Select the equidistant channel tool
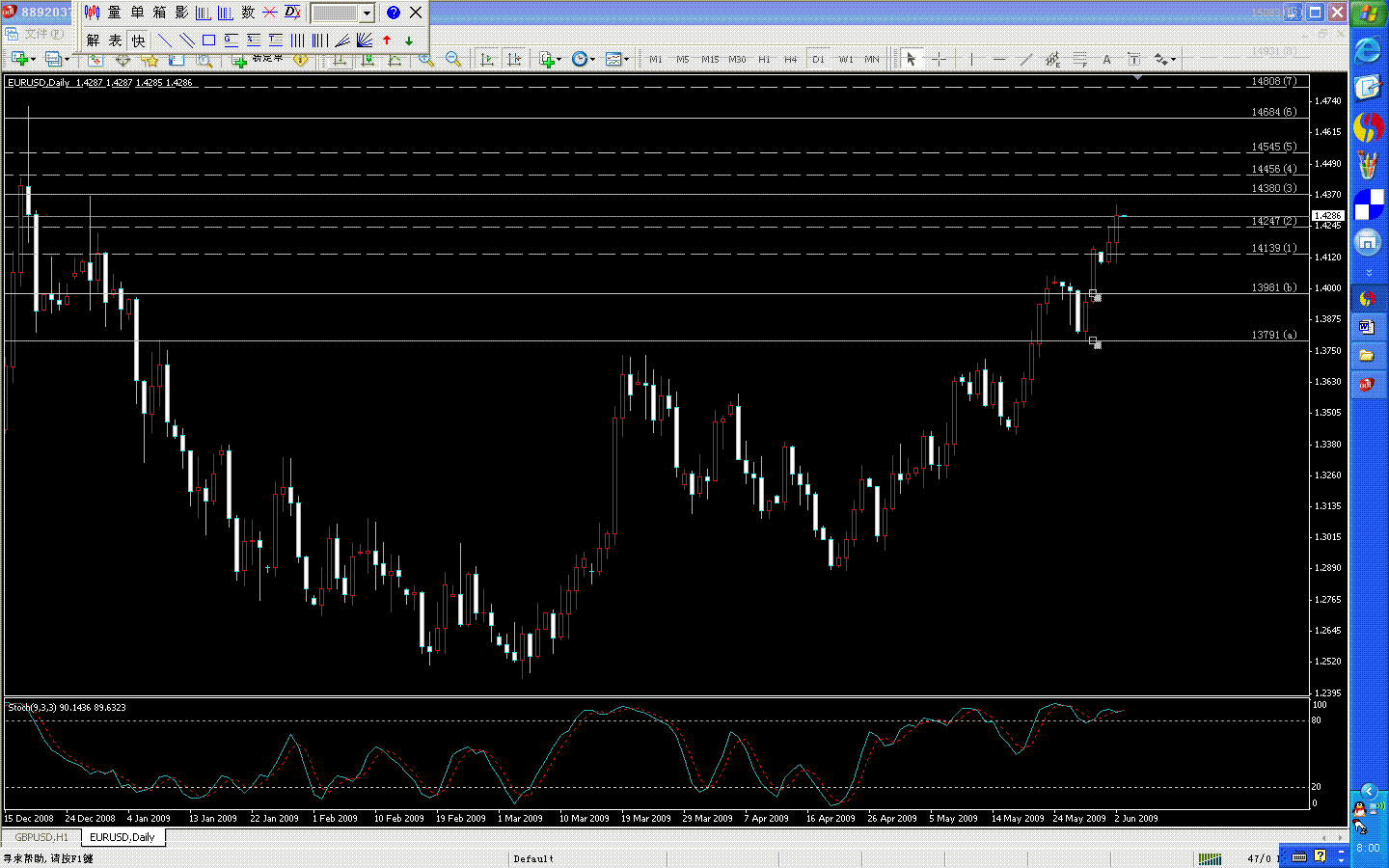 (1052, 60)
